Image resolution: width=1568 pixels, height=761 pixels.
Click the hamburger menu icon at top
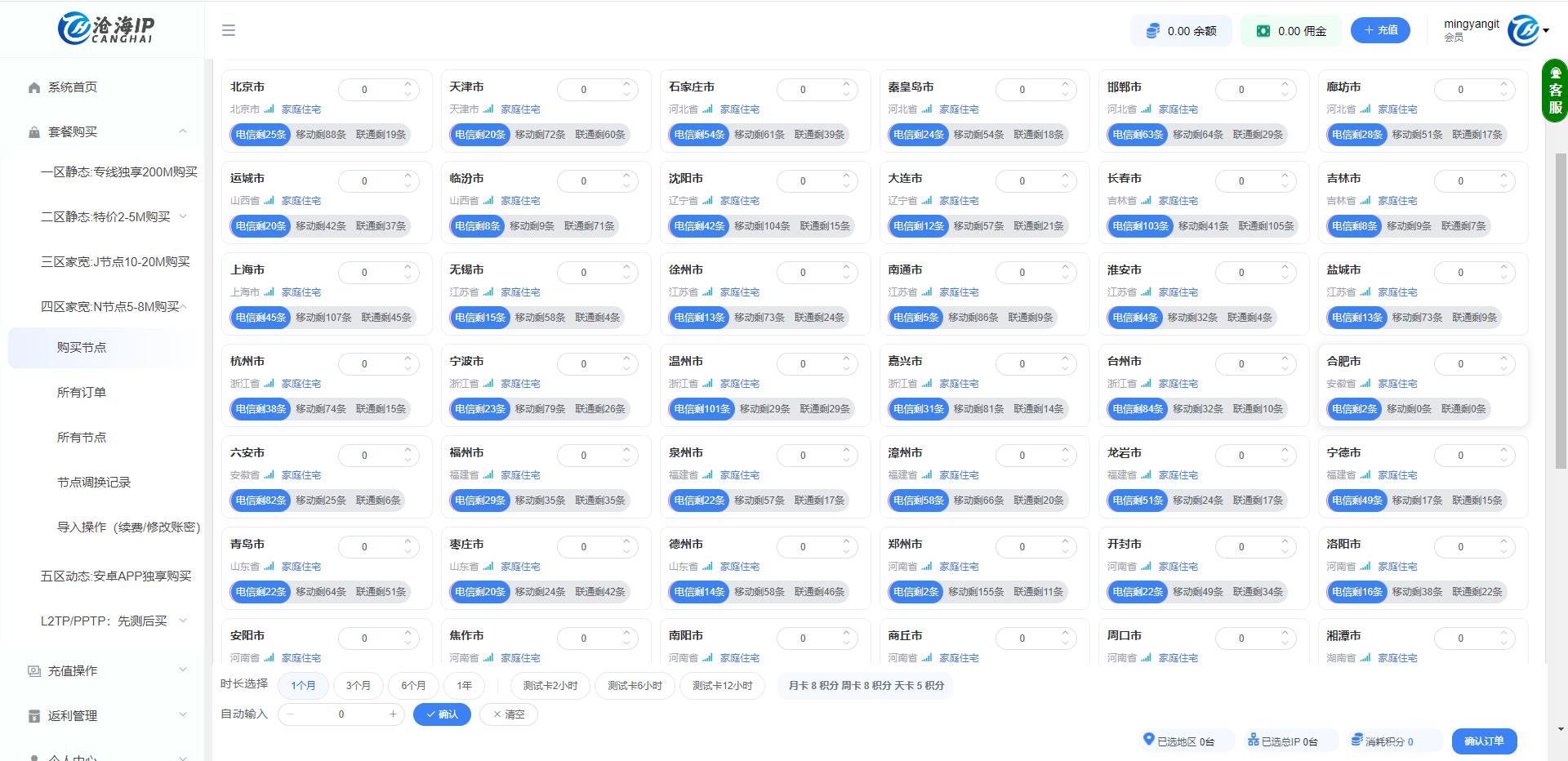(x=229, y=30)
